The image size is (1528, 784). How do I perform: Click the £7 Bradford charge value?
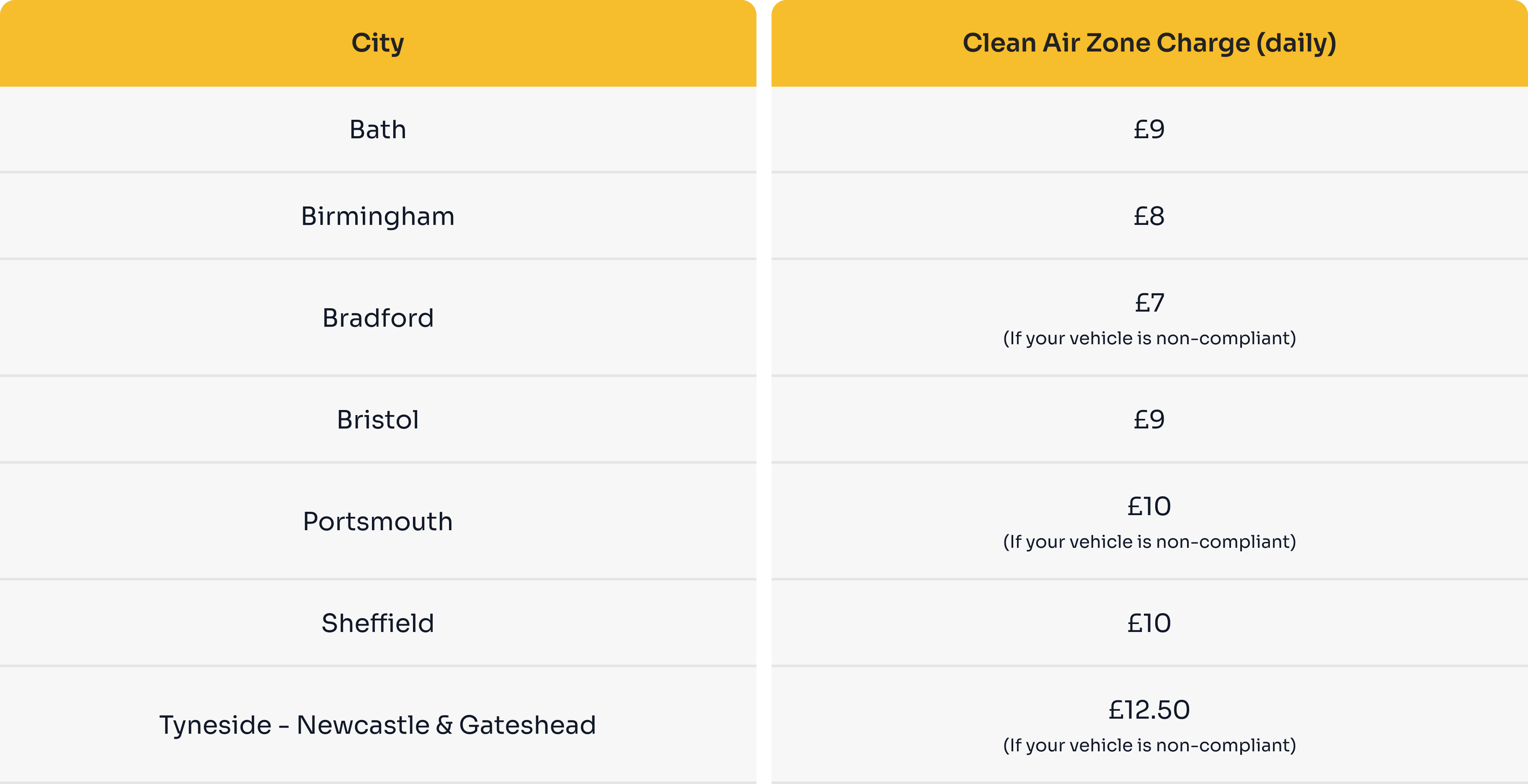(1149, 303)
